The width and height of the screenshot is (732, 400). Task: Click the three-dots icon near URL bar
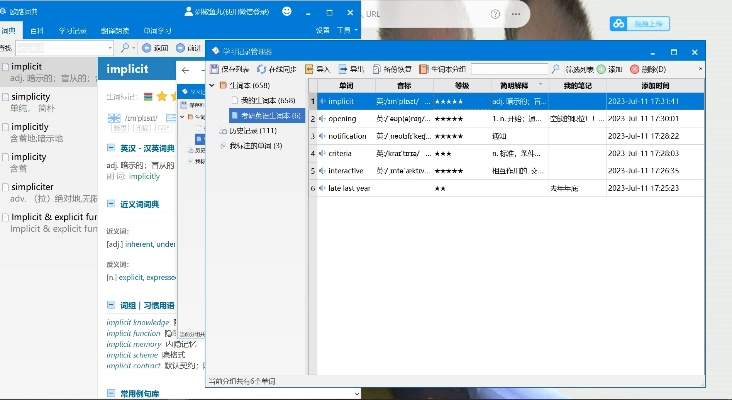(x=516, y=14)
